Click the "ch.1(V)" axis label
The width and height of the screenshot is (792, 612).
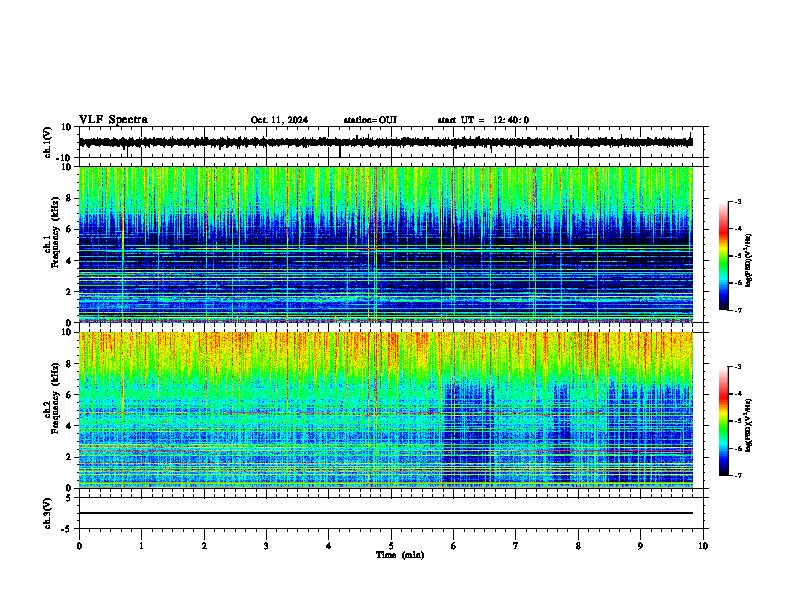coord(47,142)
